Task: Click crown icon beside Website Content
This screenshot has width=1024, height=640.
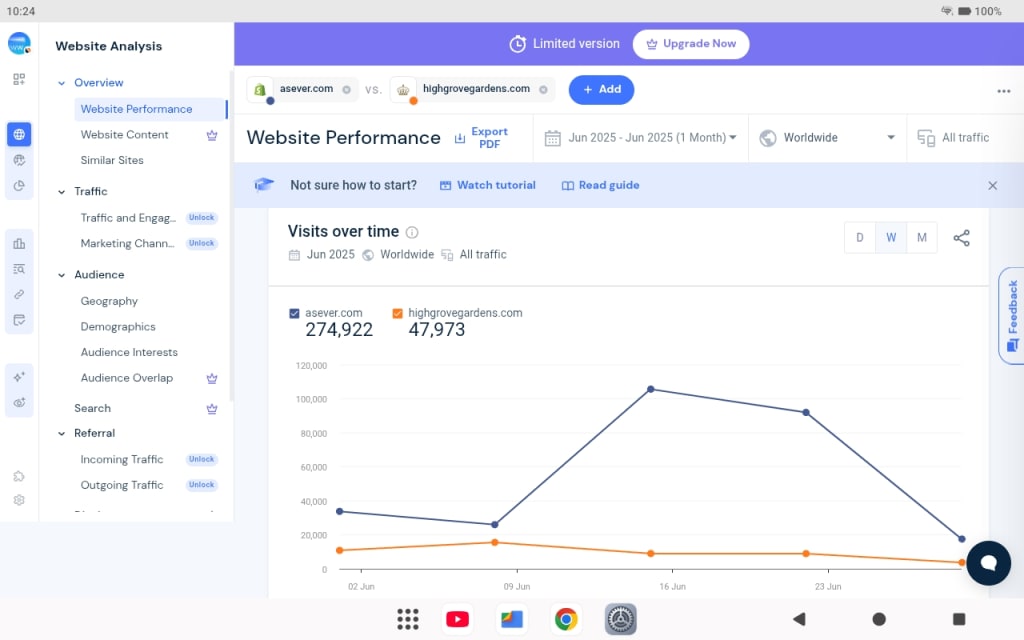Action: pos(212,135)
